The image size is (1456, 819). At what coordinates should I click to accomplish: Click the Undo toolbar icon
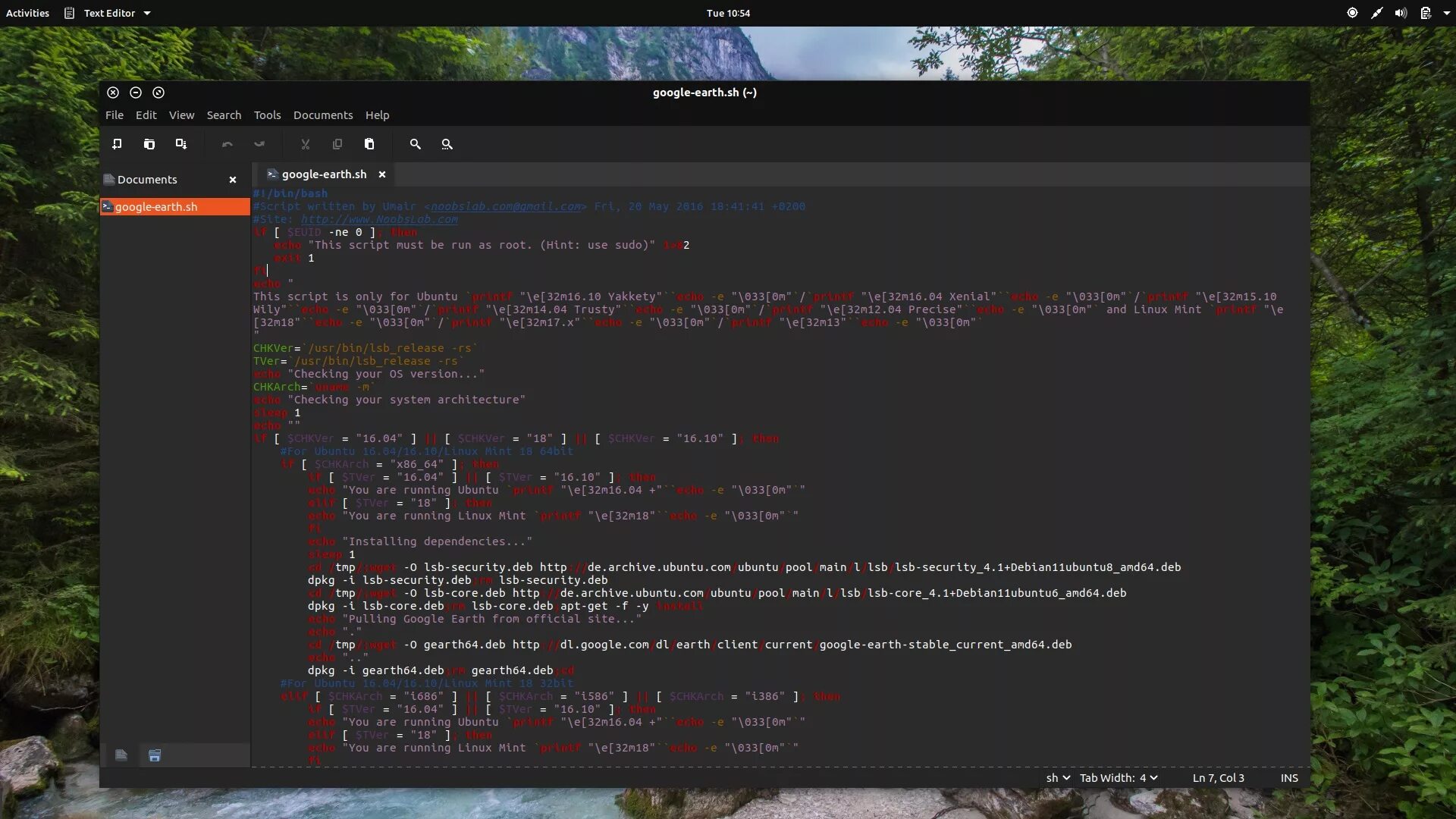pos(227,144)
